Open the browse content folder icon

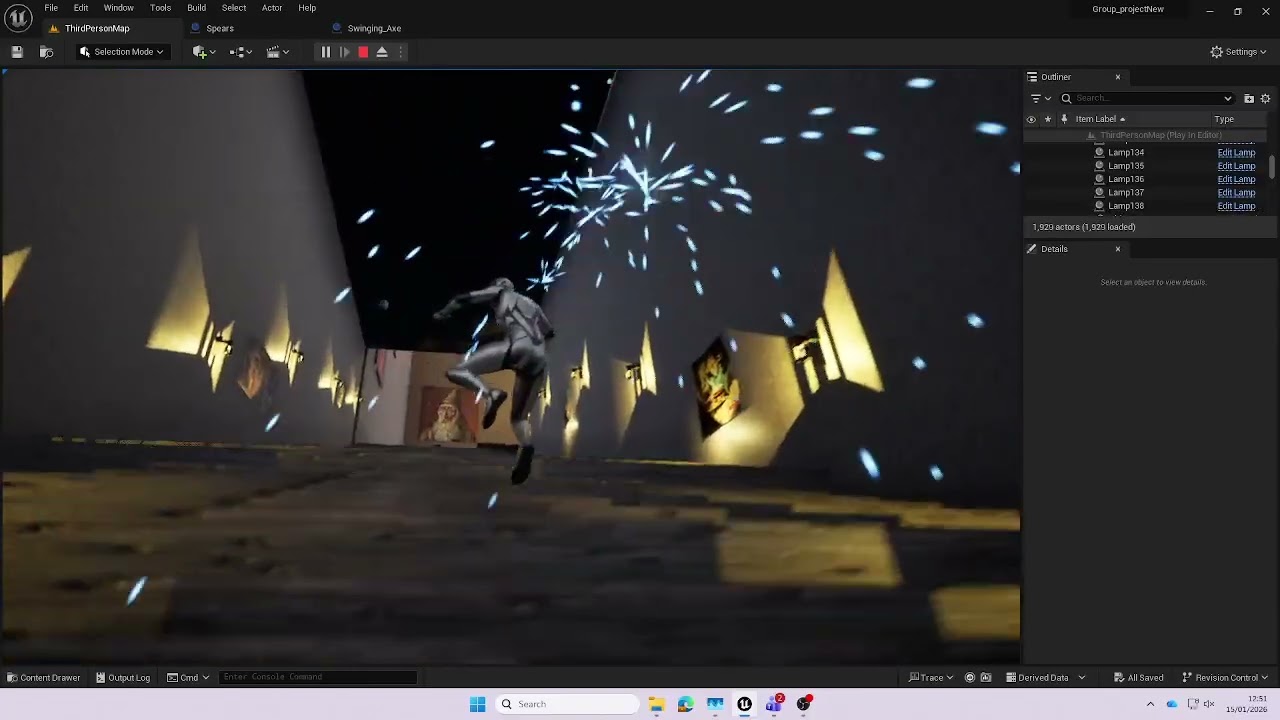(46, 52)
